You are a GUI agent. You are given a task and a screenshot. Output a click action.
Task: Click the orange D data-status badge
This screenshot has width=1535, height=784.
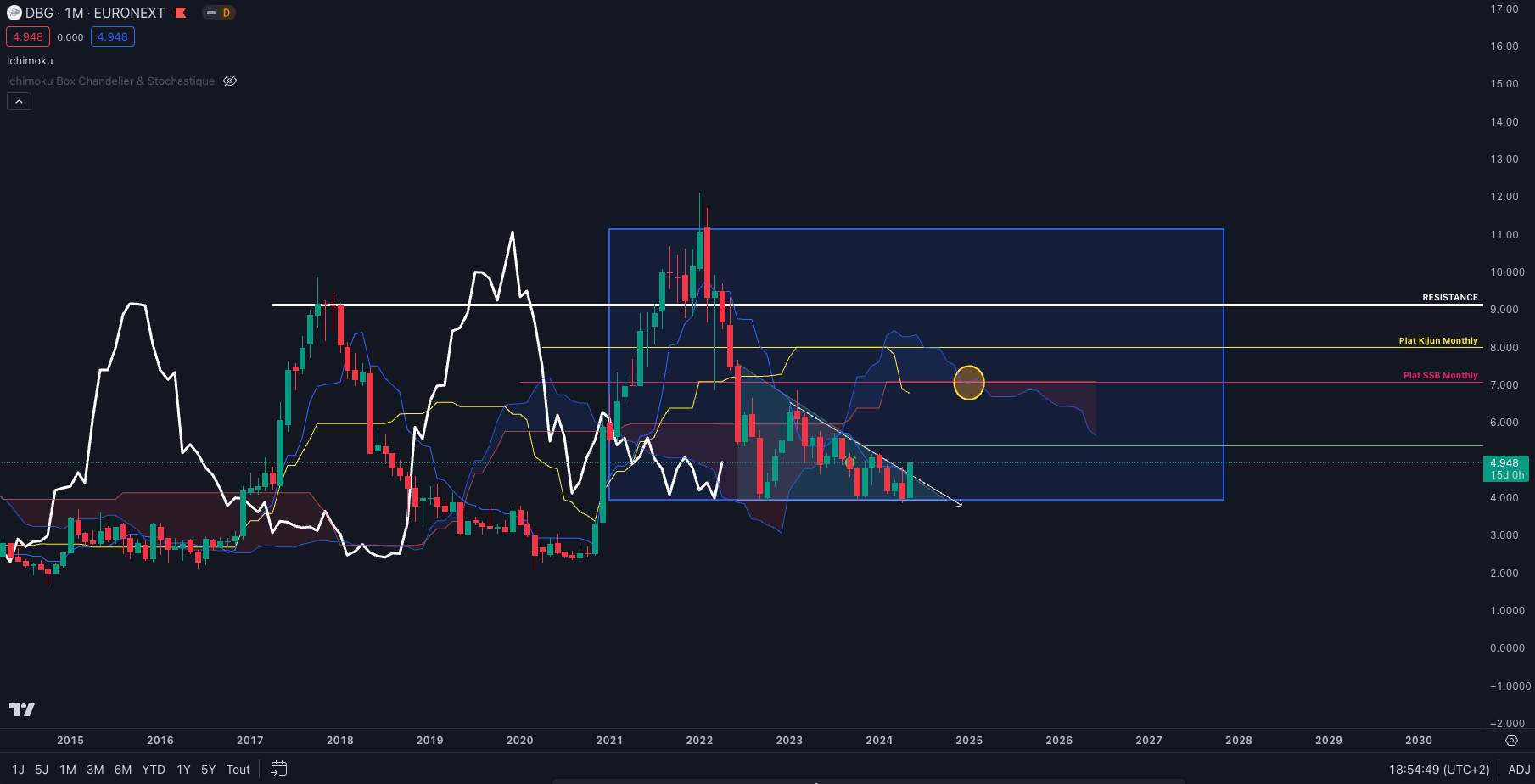click(227, 13)
